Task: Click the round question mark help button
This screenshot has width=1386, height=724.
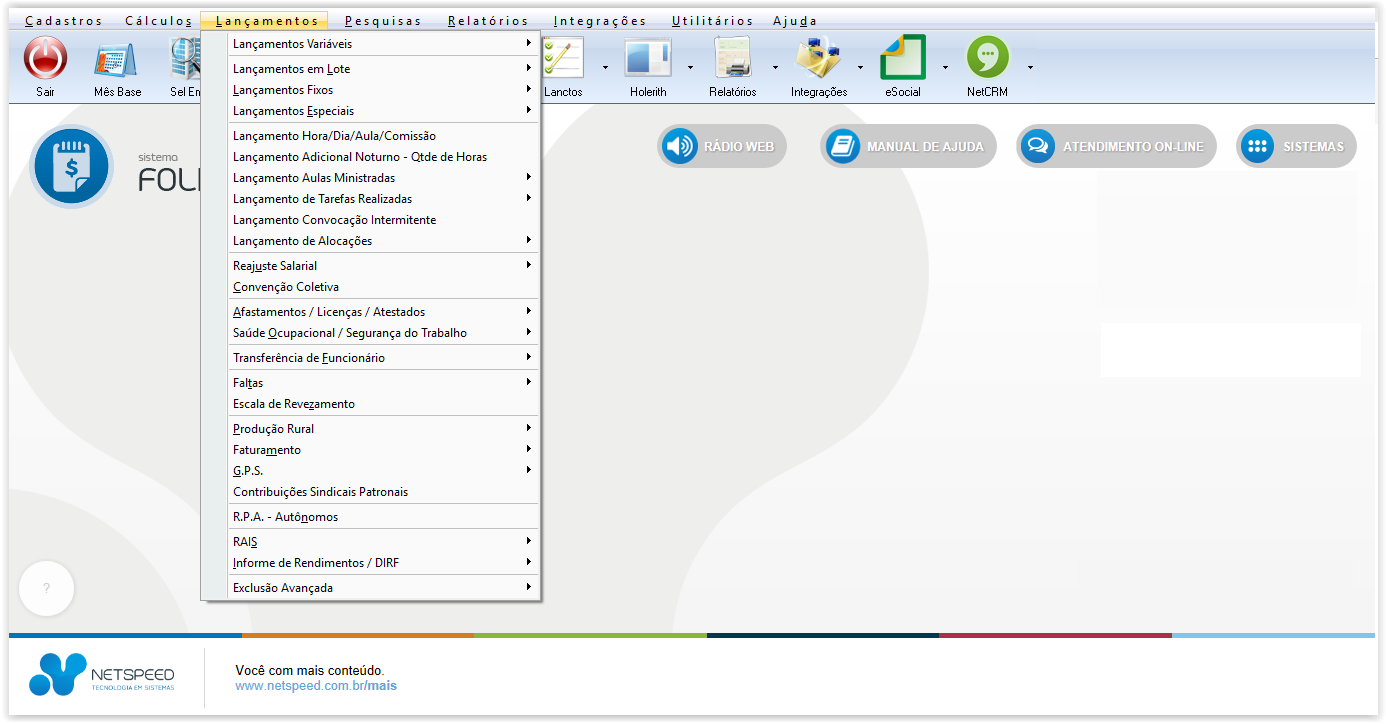Action: pyautogui.click(x=46, y=589)
